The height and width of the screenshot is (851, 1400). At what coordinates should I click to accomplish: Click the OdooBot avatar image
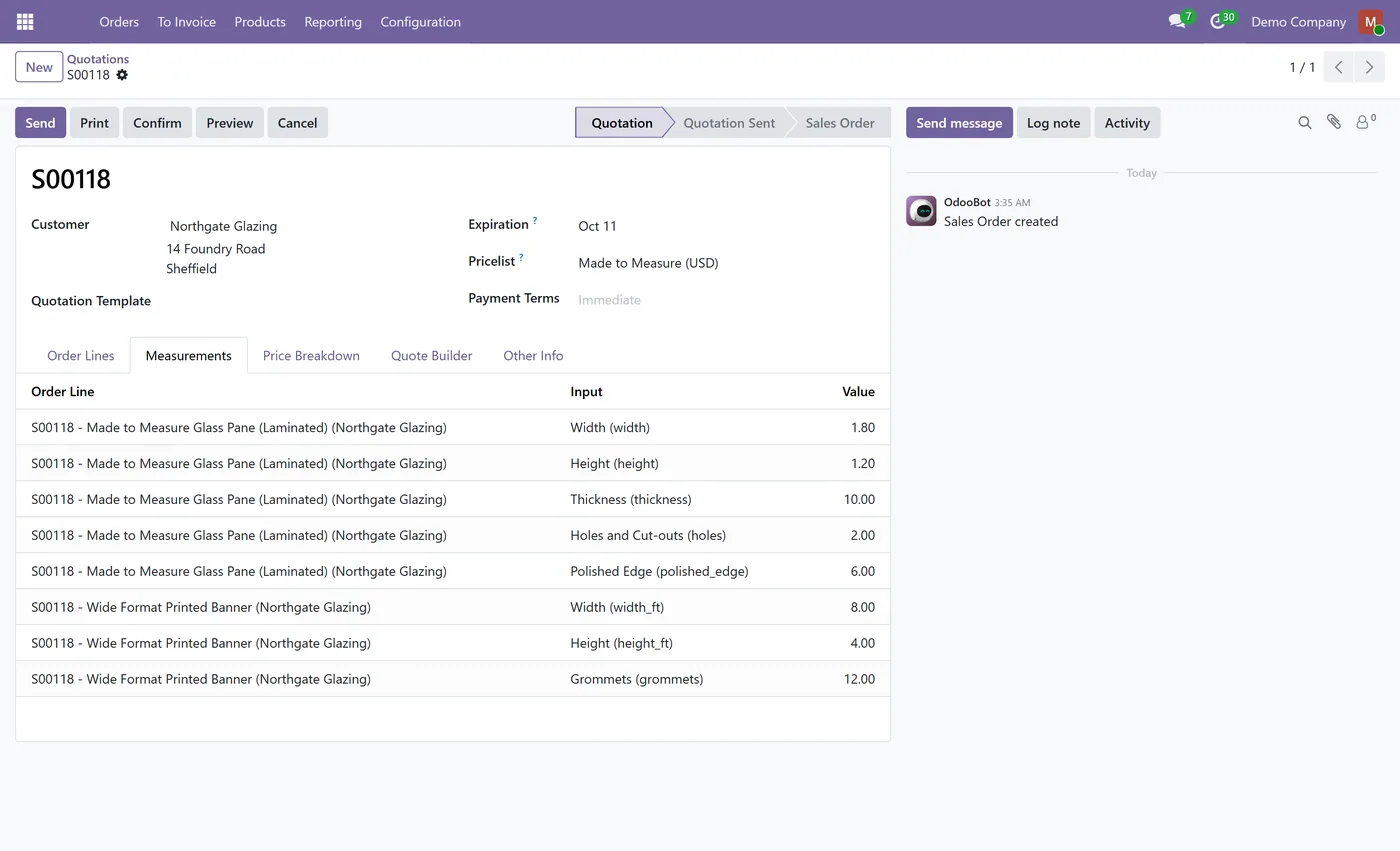tap(921, 211)
